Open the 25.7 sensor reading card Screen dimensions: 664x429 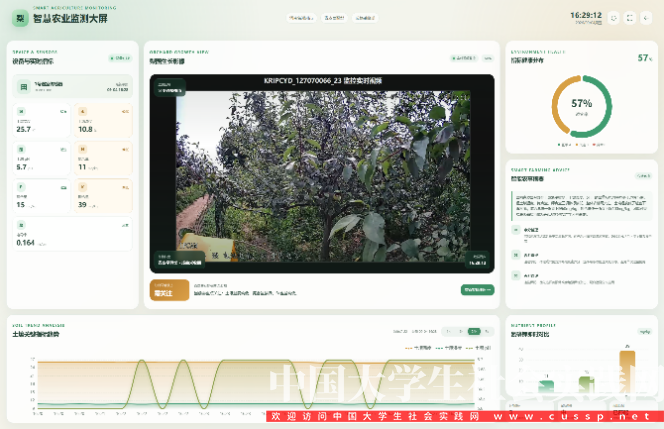[x=41, y=120]
